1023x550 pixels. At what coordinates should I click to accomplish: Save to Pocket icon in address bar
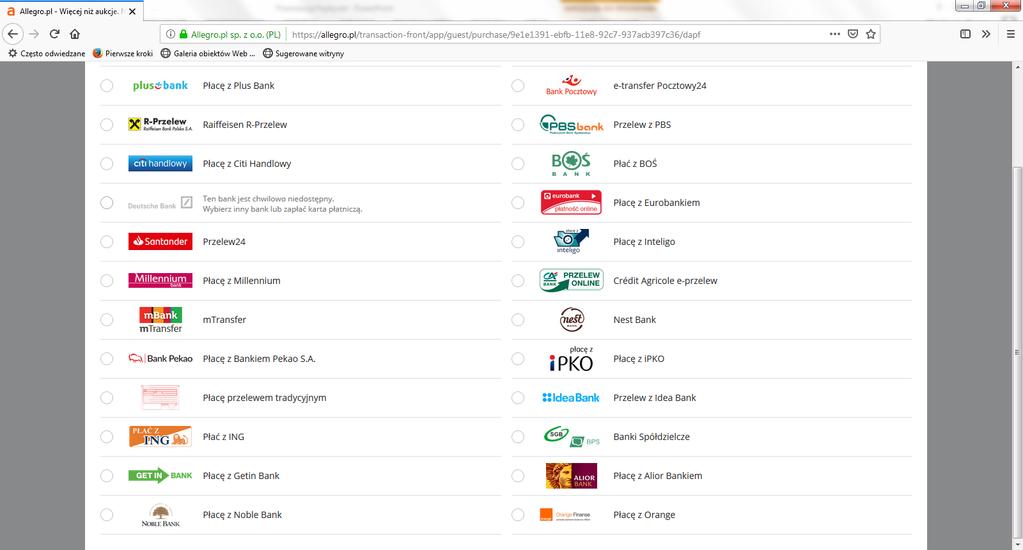[853, 34]
